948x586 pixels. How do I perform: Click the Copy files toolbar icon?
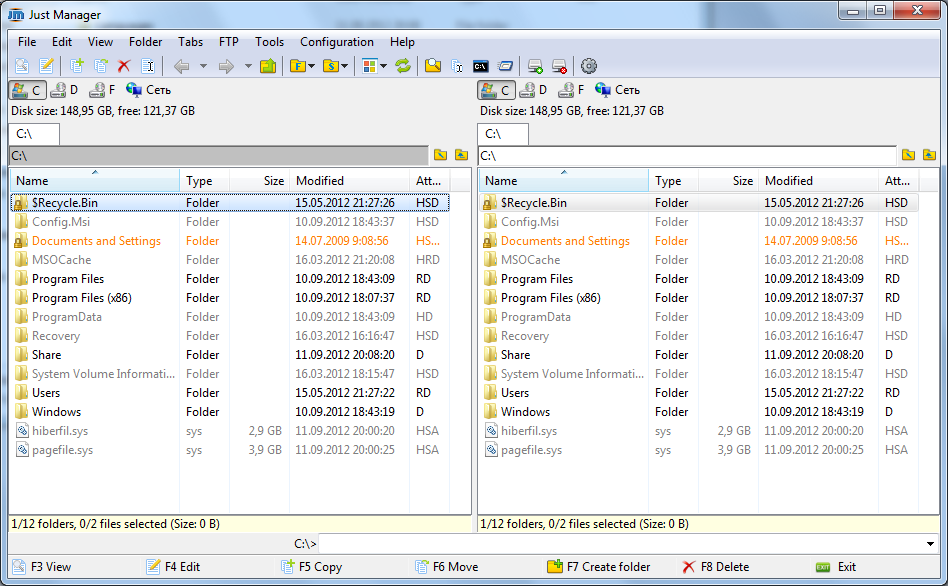76,65
